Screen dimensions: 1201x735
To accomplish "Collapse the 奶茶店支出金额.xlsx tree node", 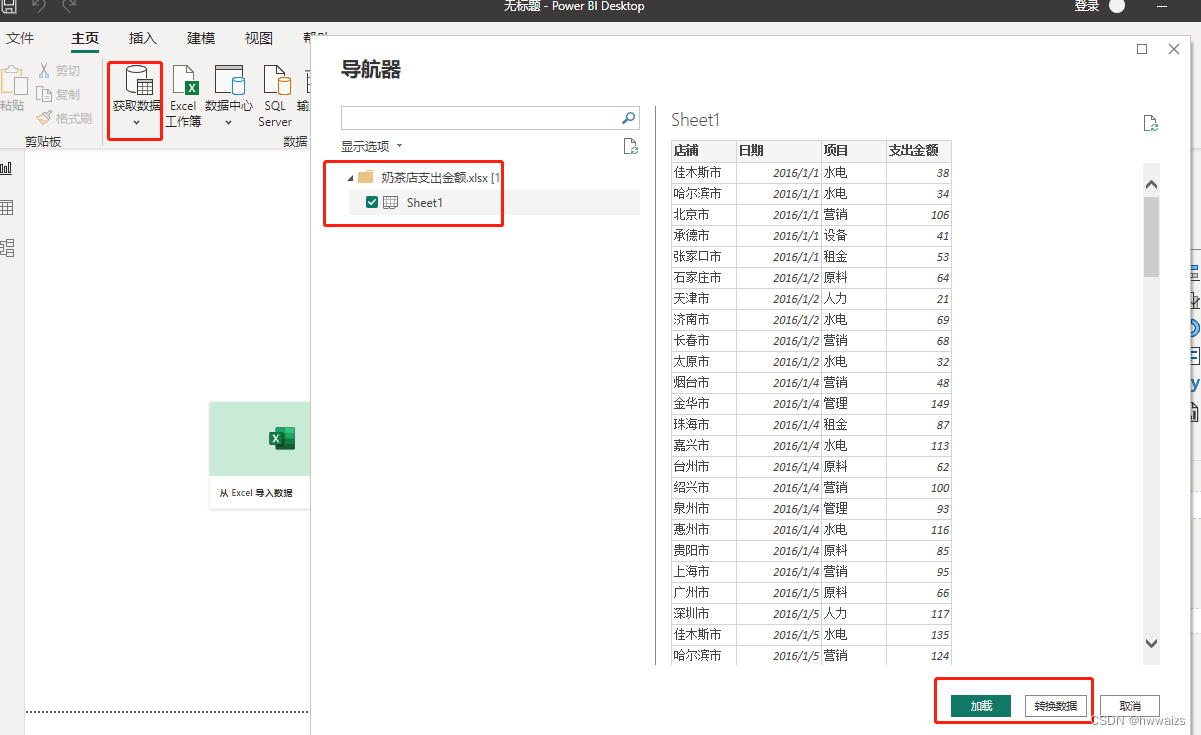I will coord(350,178).
